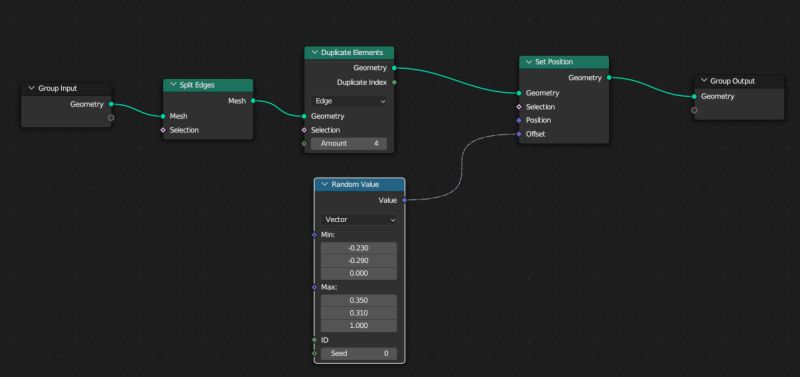The image size is (800, 377).
Task: Click Duplicate Elements Geometry input socket
Action: [x=304, y=116]
